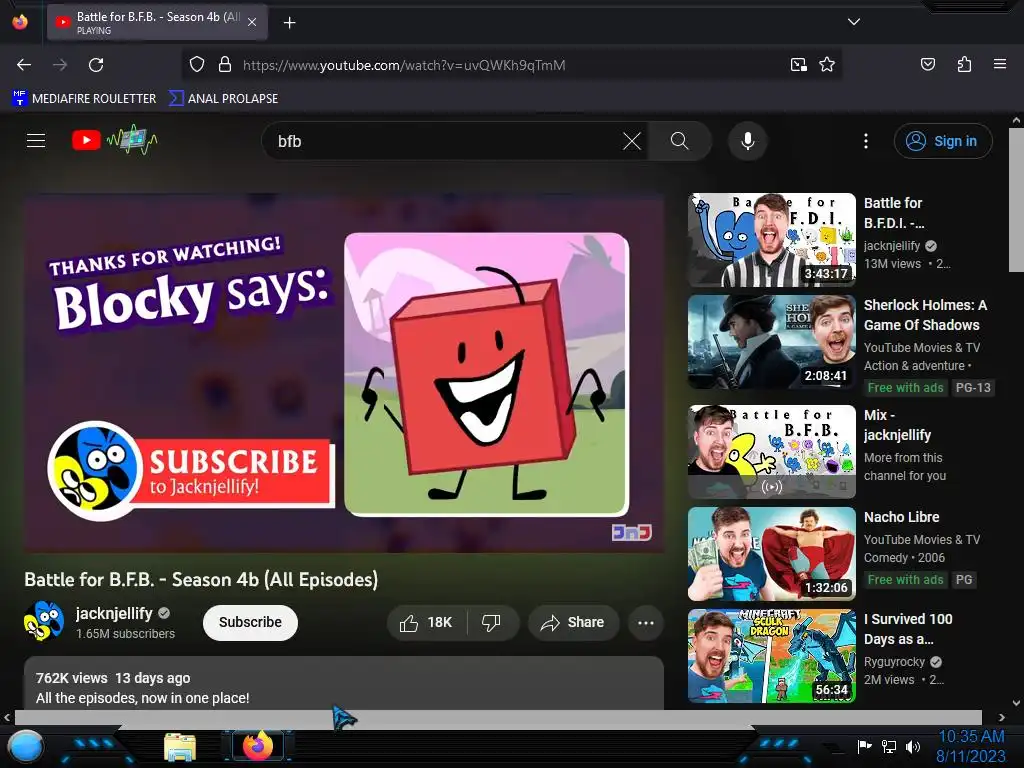Click the scrollbar down arrow

(x=1016, y=703)
